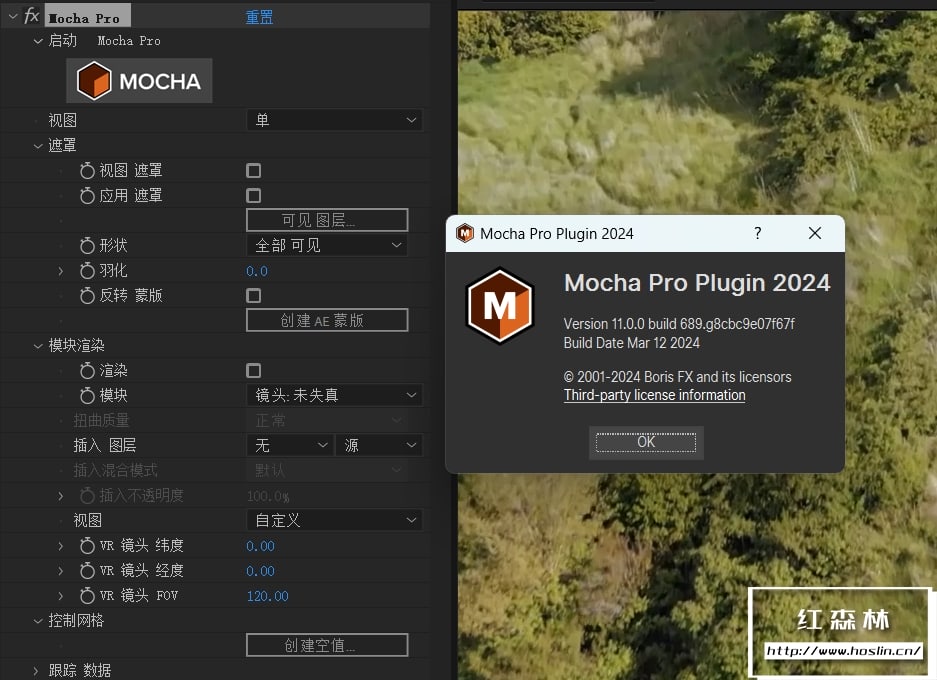
Task: Toggle stopwatch for 视图 遮罩
Action: coord(87,171)
